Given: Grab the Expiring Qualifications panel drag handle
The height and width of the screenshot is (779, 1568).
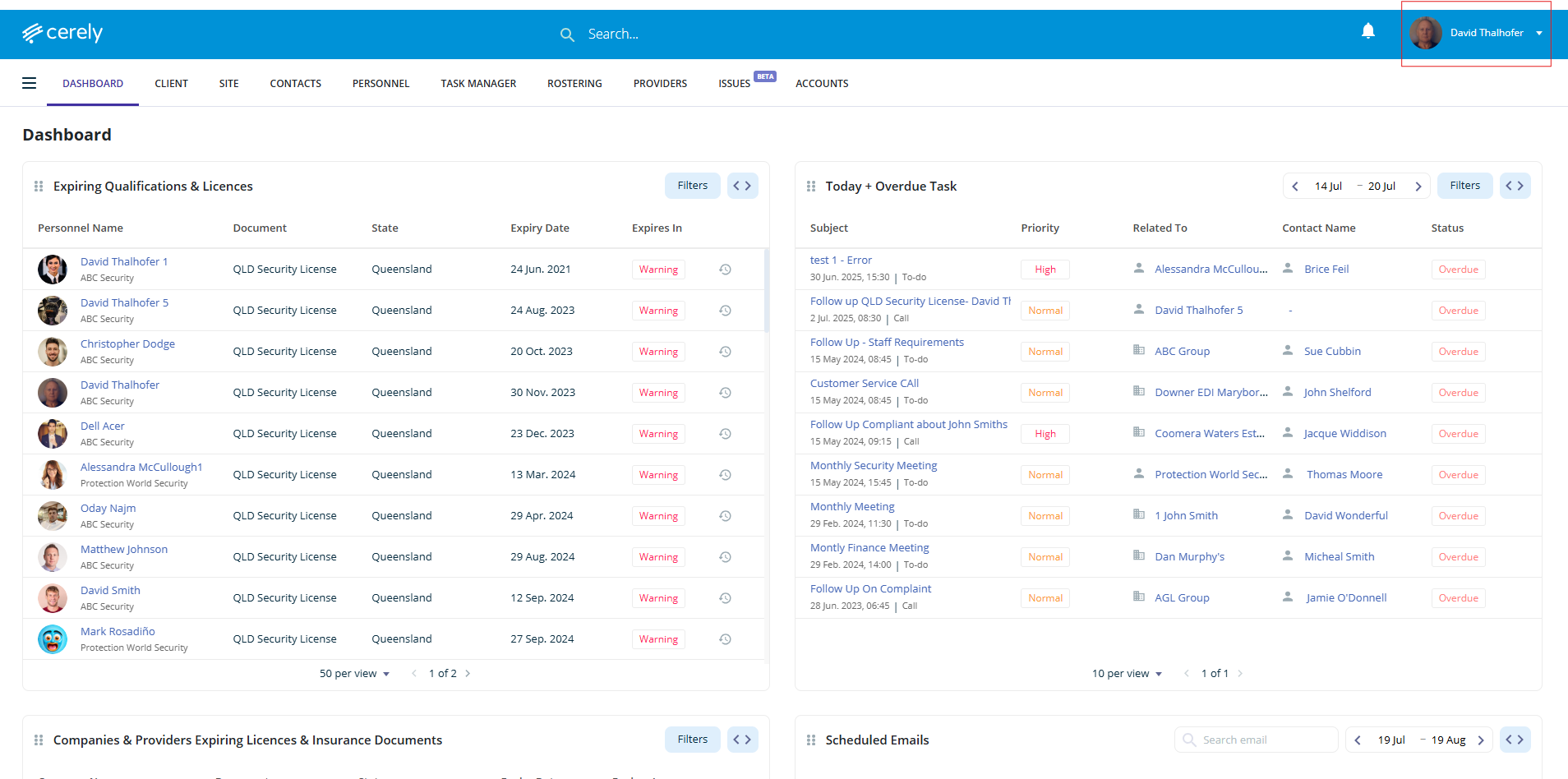Looking at the screenshot, I should (x=39, y=187).
